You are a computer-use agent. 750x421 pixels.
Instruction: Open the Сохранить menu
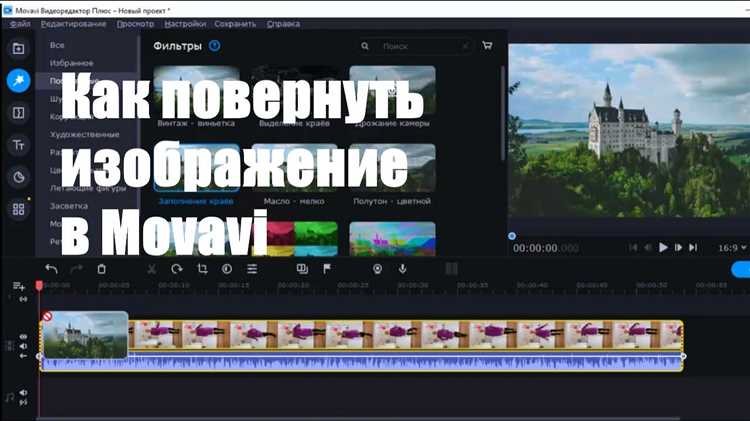(235, 24)
